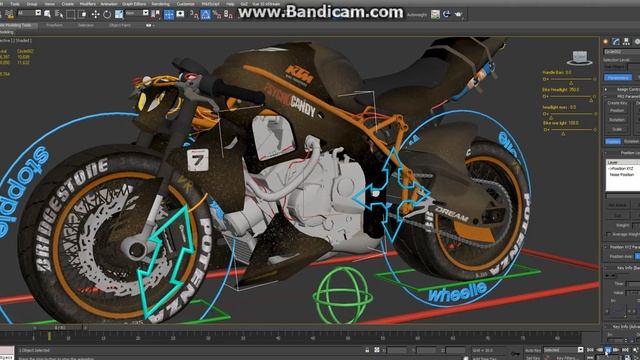Toggle the Percent Snap icon

pos(217,15)
